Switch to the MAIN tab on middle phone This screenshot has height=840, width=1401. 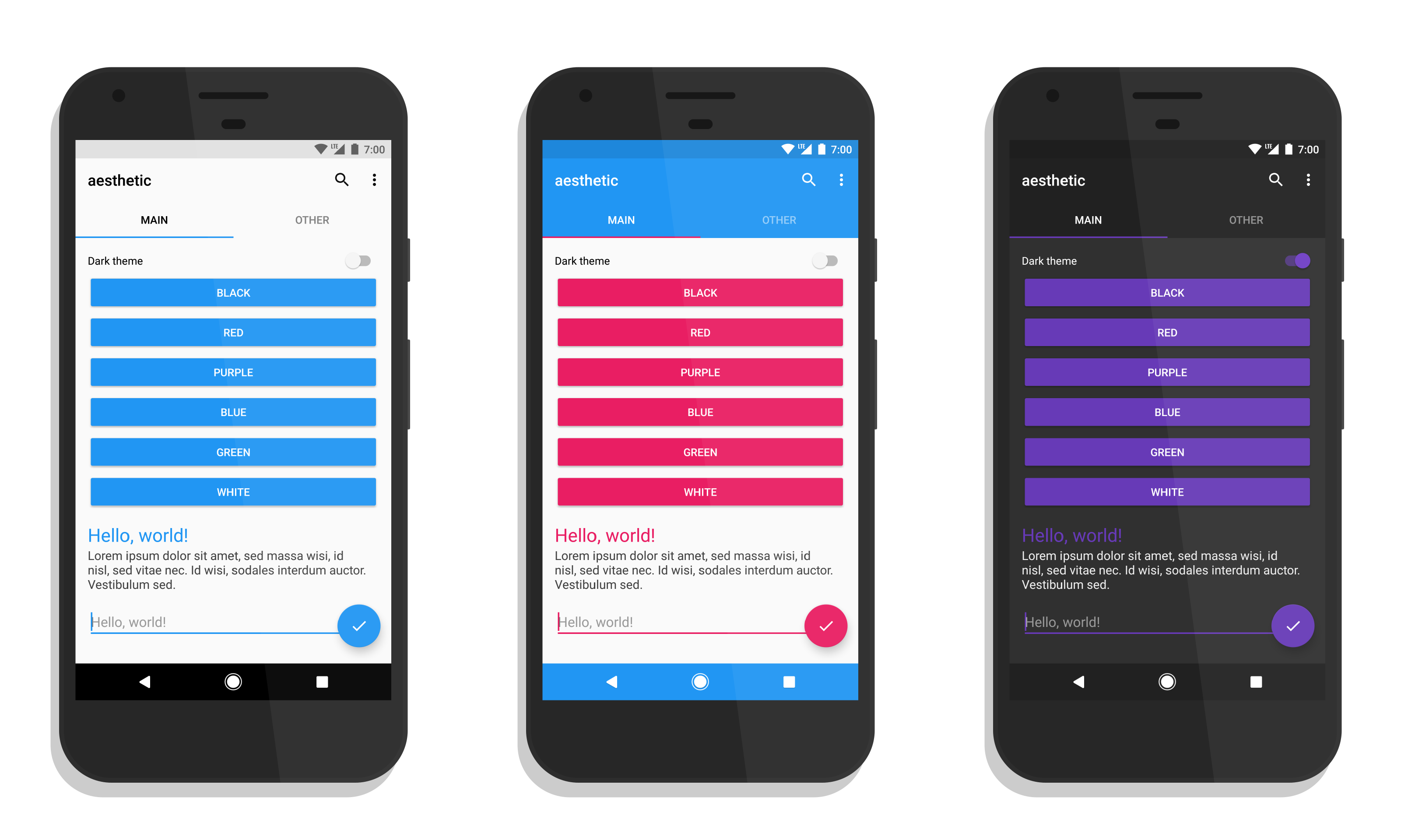[x=622, y=219]
